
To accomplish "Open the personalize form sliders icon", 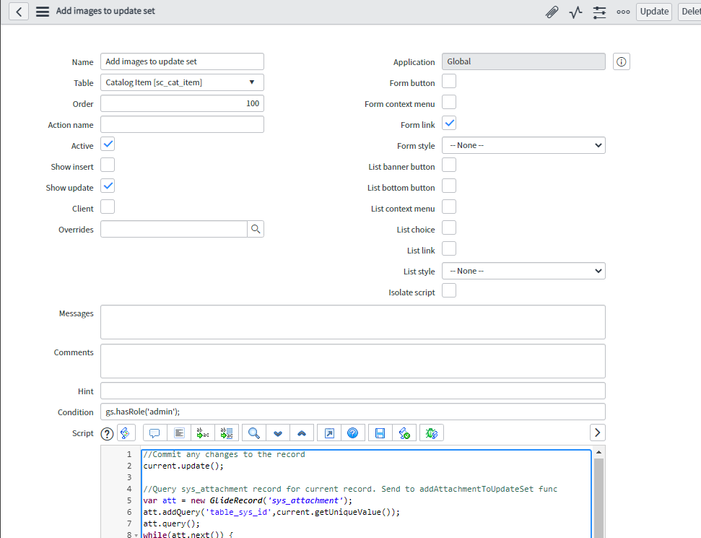I will point(600,12).
